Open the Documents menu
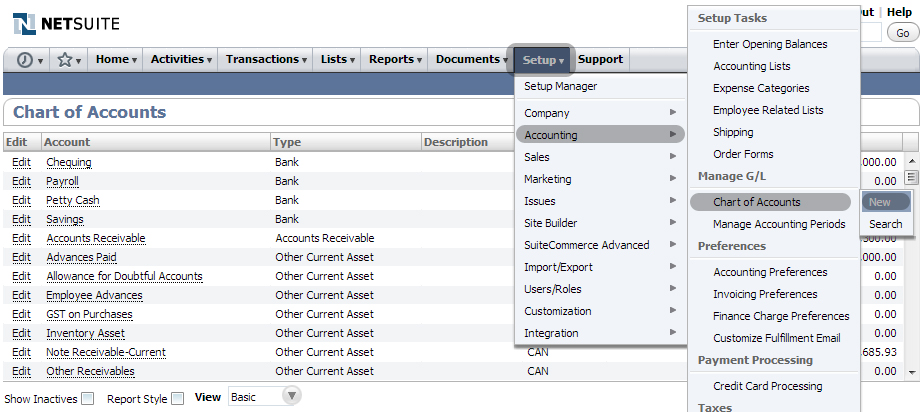 click(x=472, y=59)
